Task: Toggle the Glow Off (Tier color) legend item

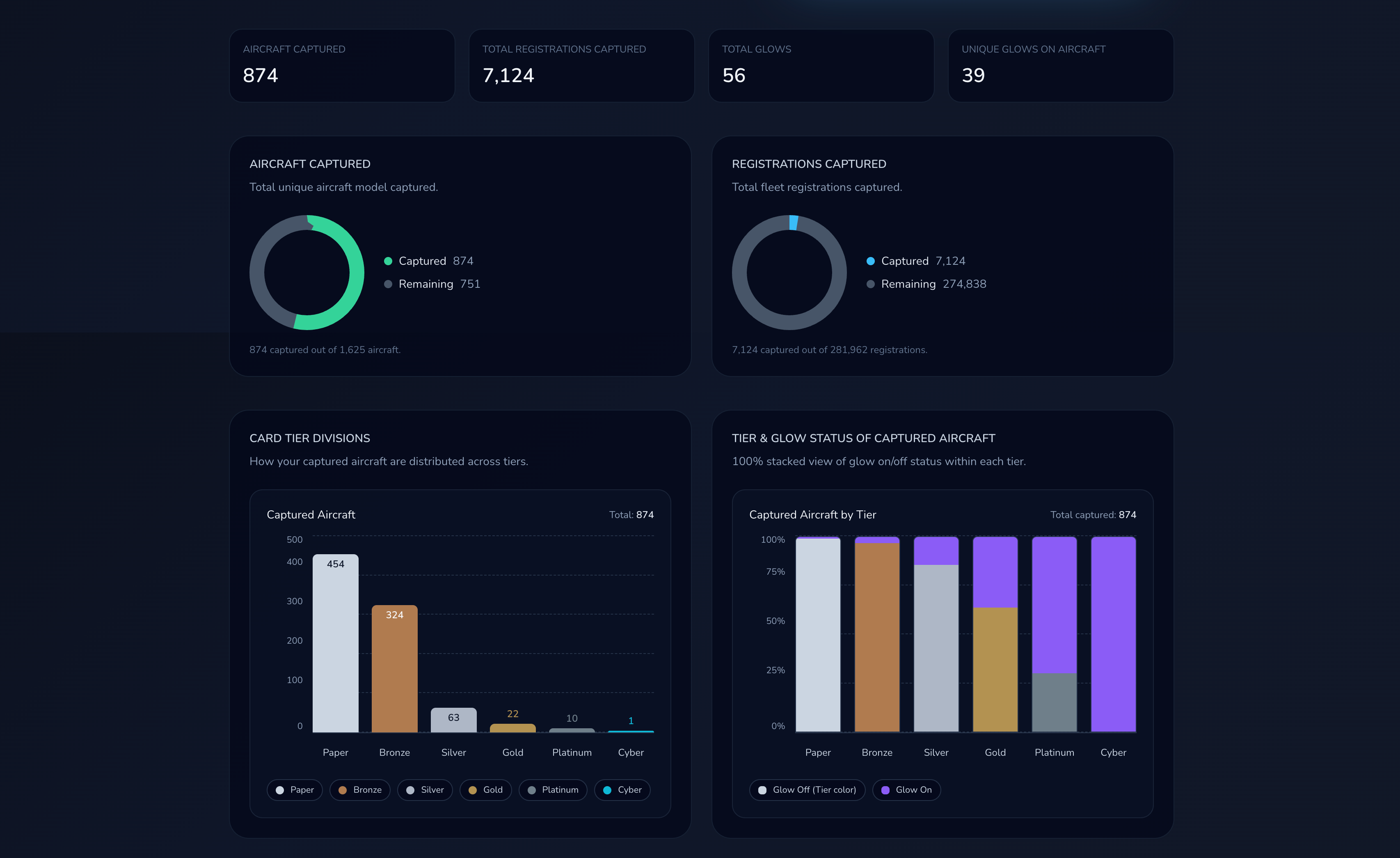Action: click(807, 790)
